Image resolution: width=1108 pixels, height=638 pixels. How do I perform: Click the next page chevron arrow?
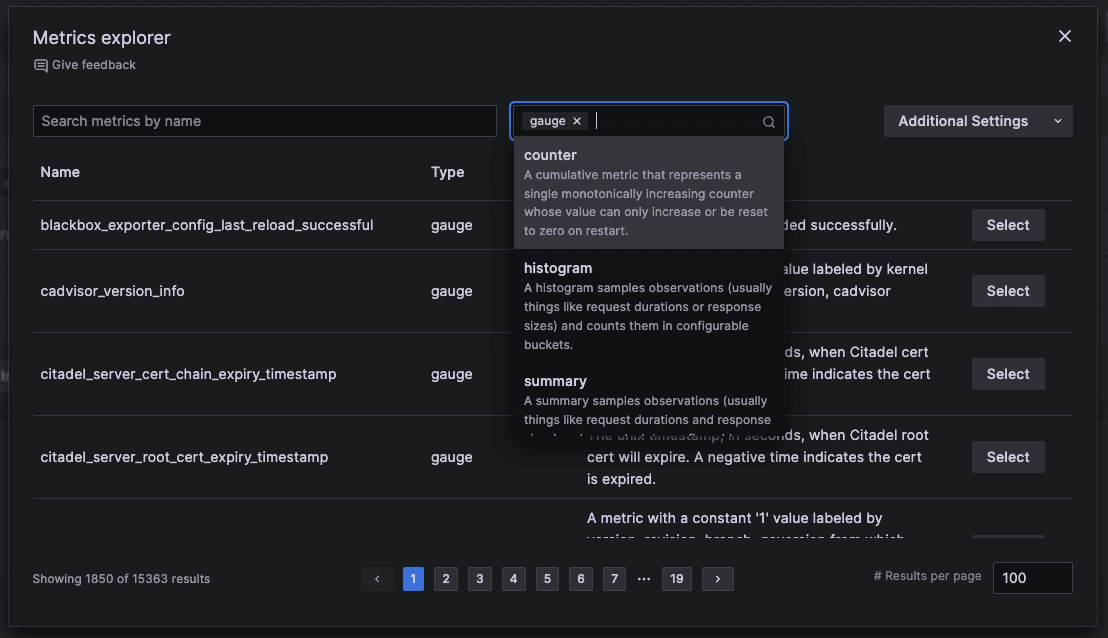(x=717, y=578)
